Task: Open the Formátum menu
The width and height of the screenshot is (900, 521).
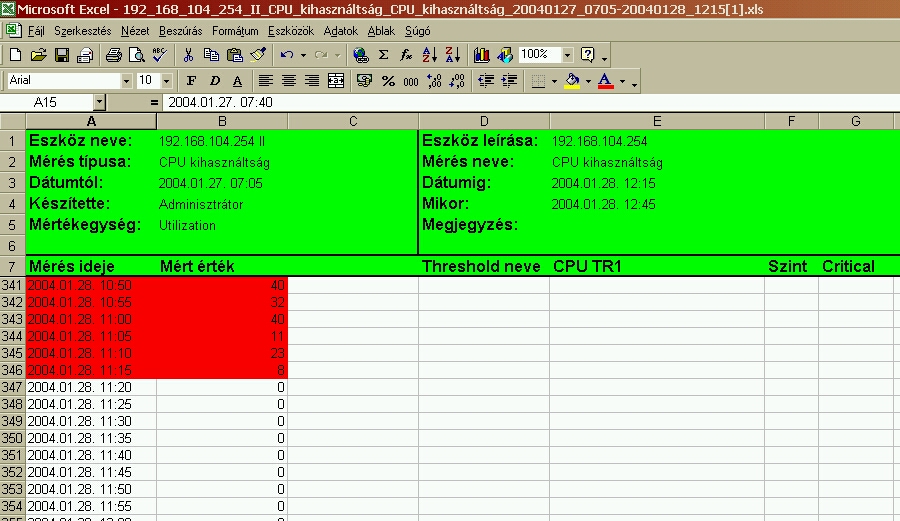Action: click(235, 31)
